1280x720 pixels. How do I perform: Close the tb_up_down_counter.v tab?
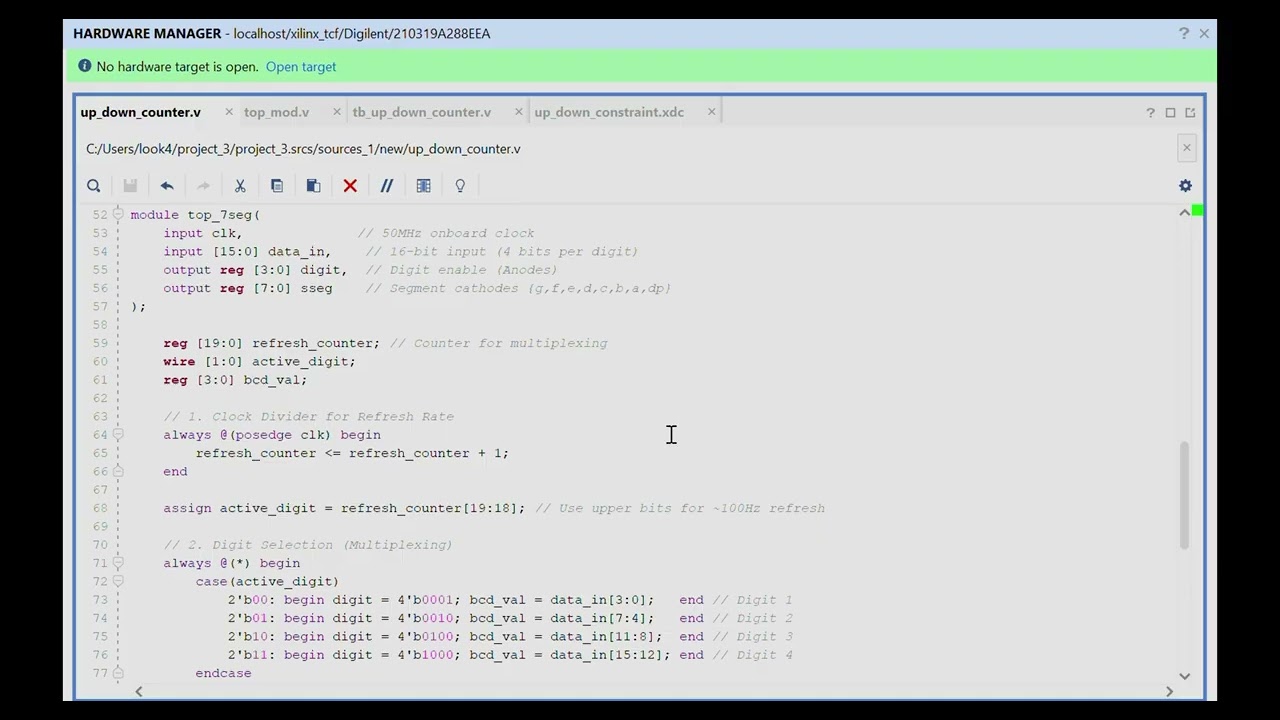[519, 112]
